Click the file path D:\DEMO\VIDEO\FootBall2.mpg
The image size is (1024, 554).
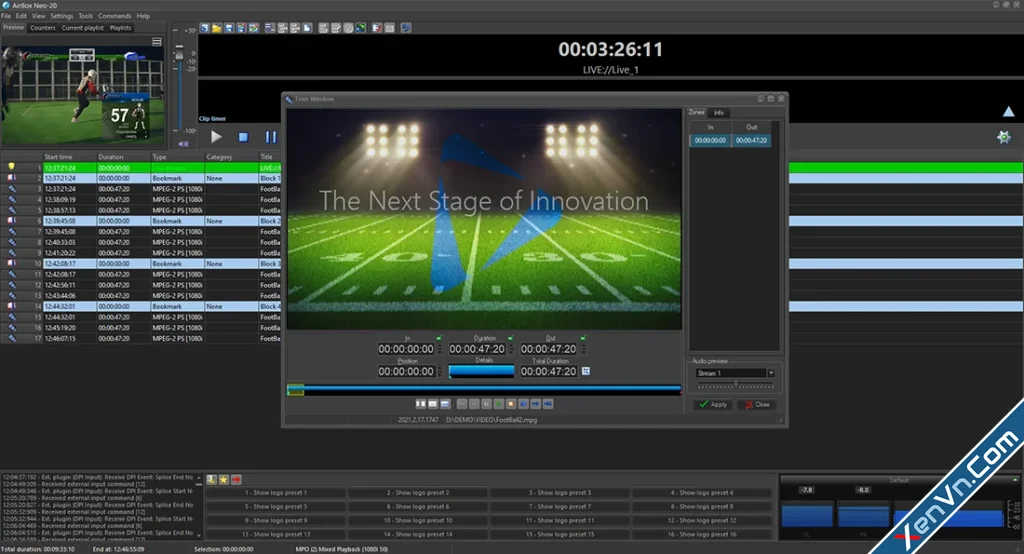491,420
